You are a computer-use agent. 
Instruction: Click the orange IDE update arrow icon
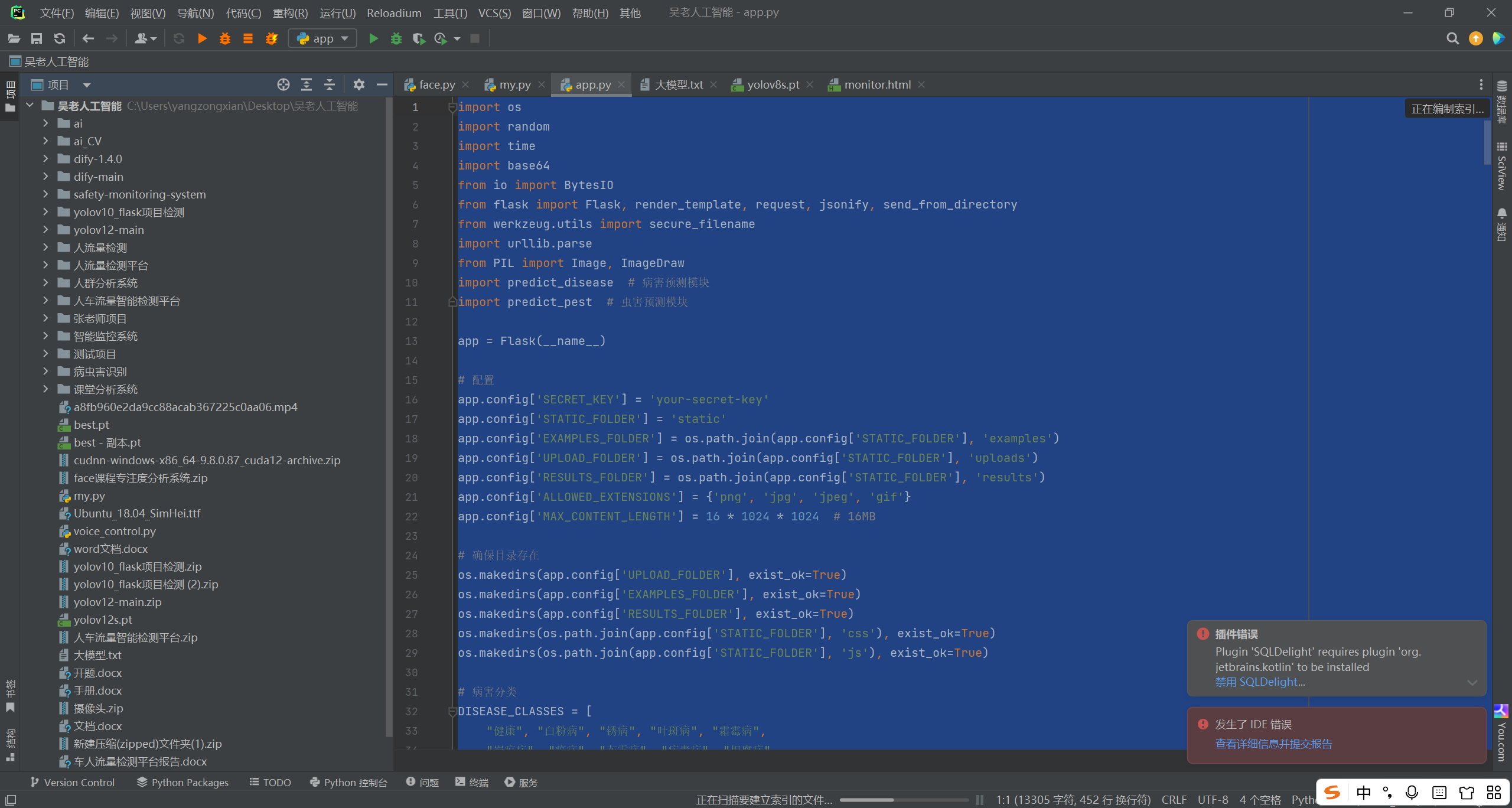(x=1476, y=38)
